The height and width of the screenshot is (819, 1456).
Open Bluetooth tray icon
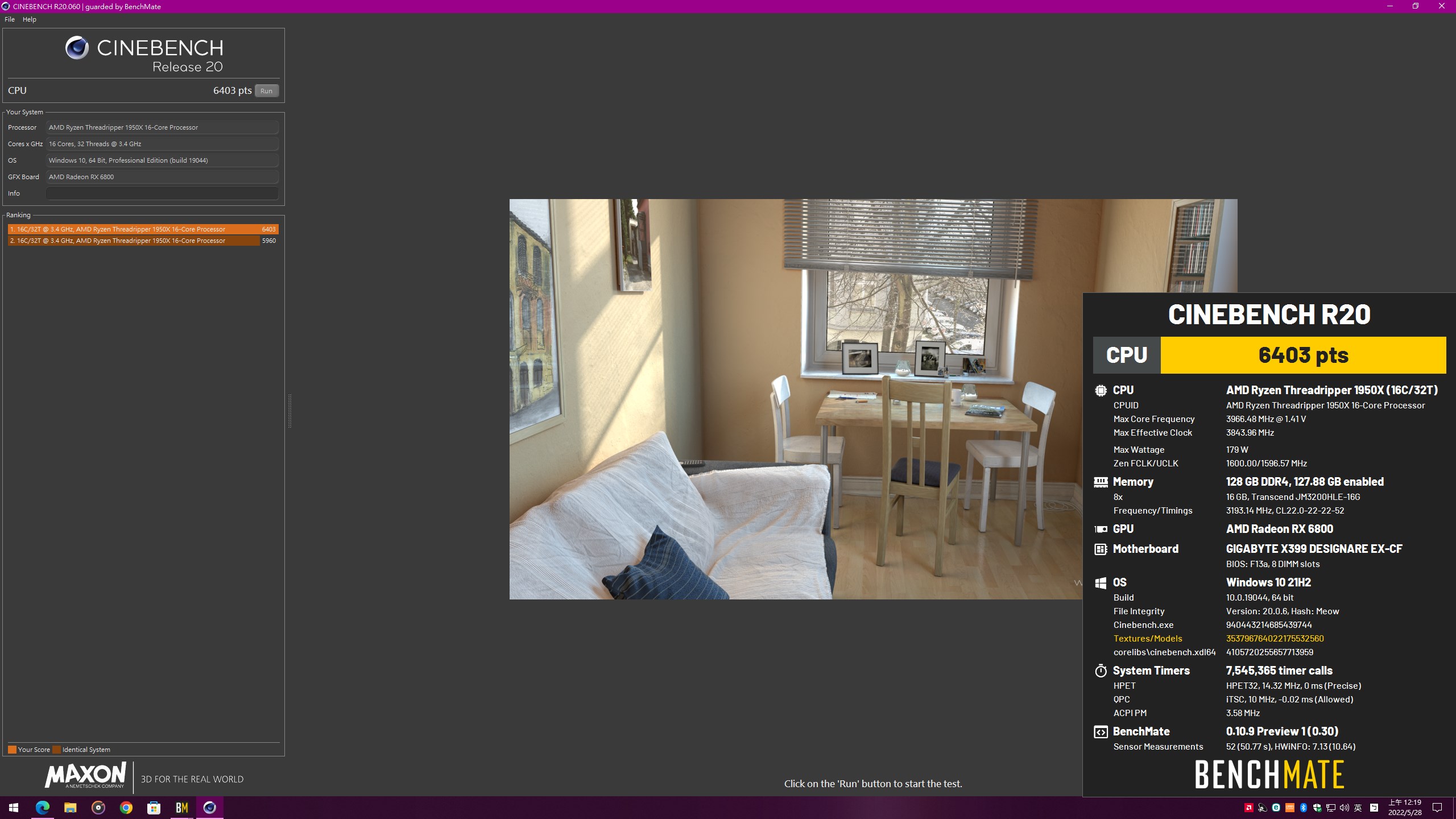point(1304,808)
